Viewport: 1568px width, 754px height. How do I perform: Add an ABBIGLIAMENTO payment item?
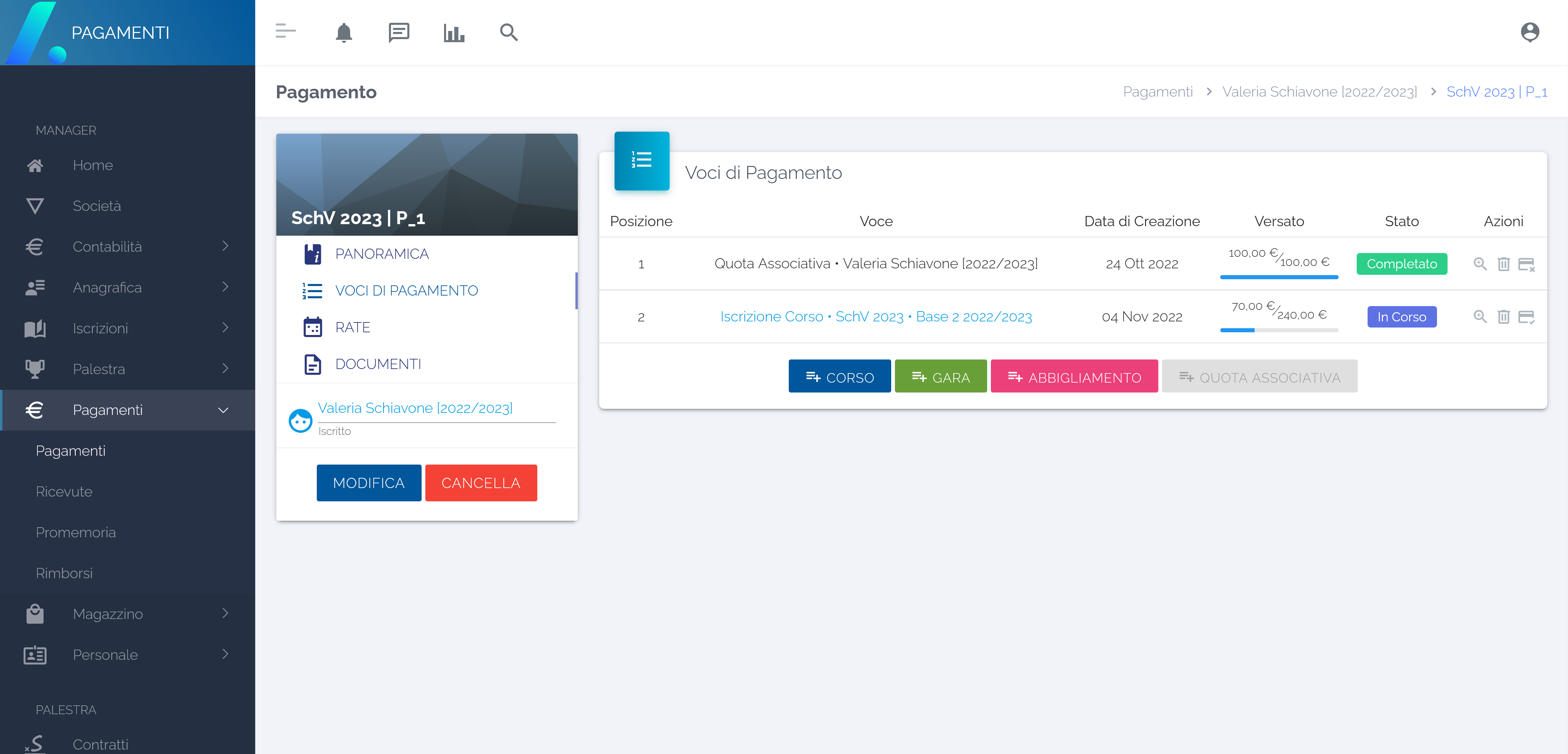click(1074, 377)
